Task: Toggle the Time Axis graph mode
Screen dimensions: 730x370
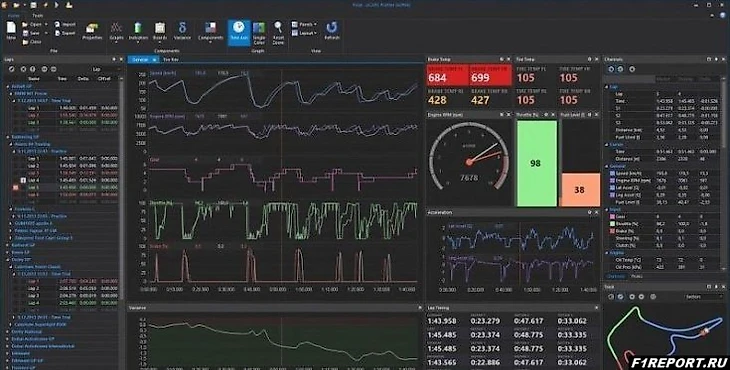Action: coord(239,33)
